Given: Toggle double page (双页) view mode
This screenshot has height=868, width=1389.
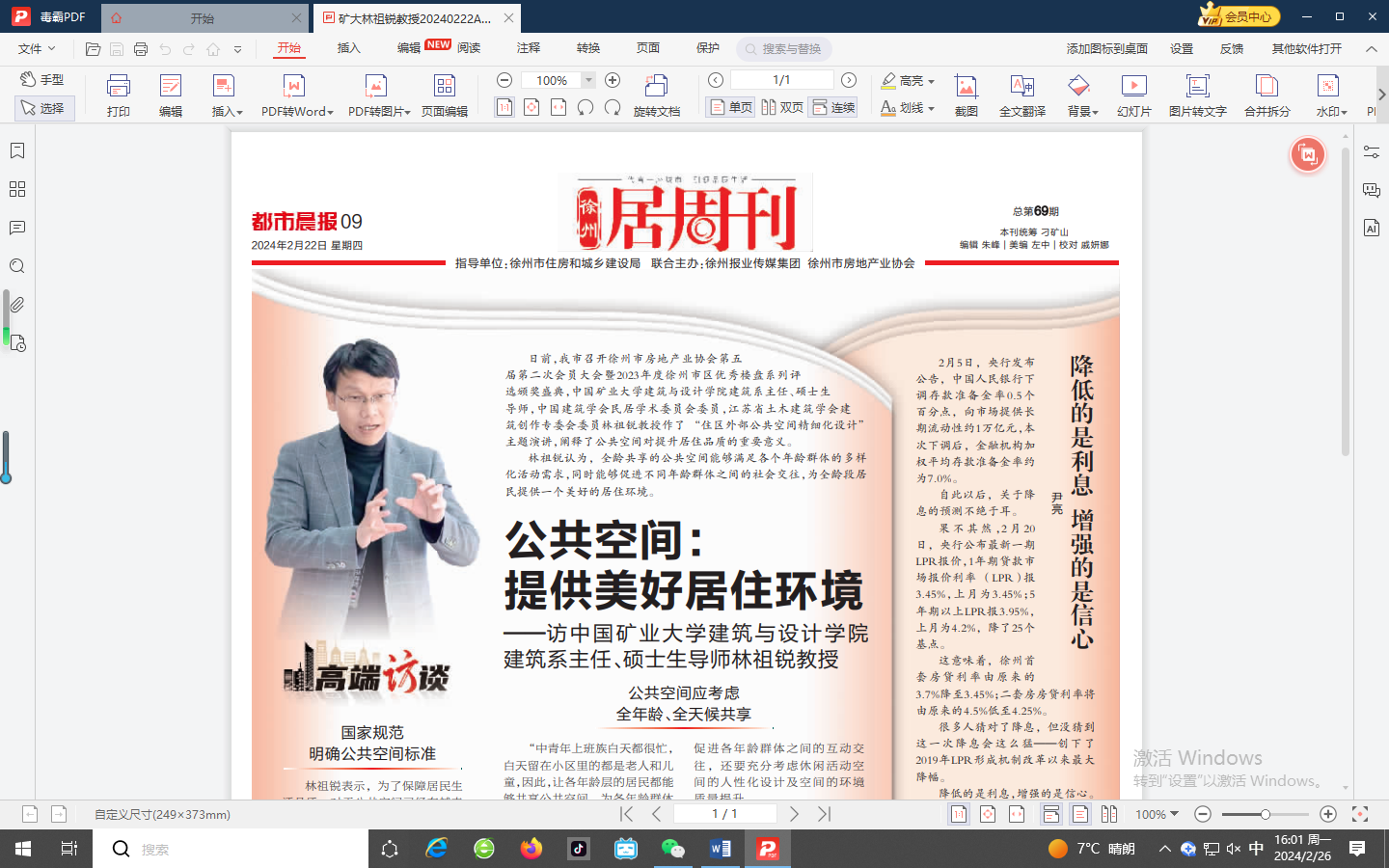Looking at the screenshot, I should [782, 107].
